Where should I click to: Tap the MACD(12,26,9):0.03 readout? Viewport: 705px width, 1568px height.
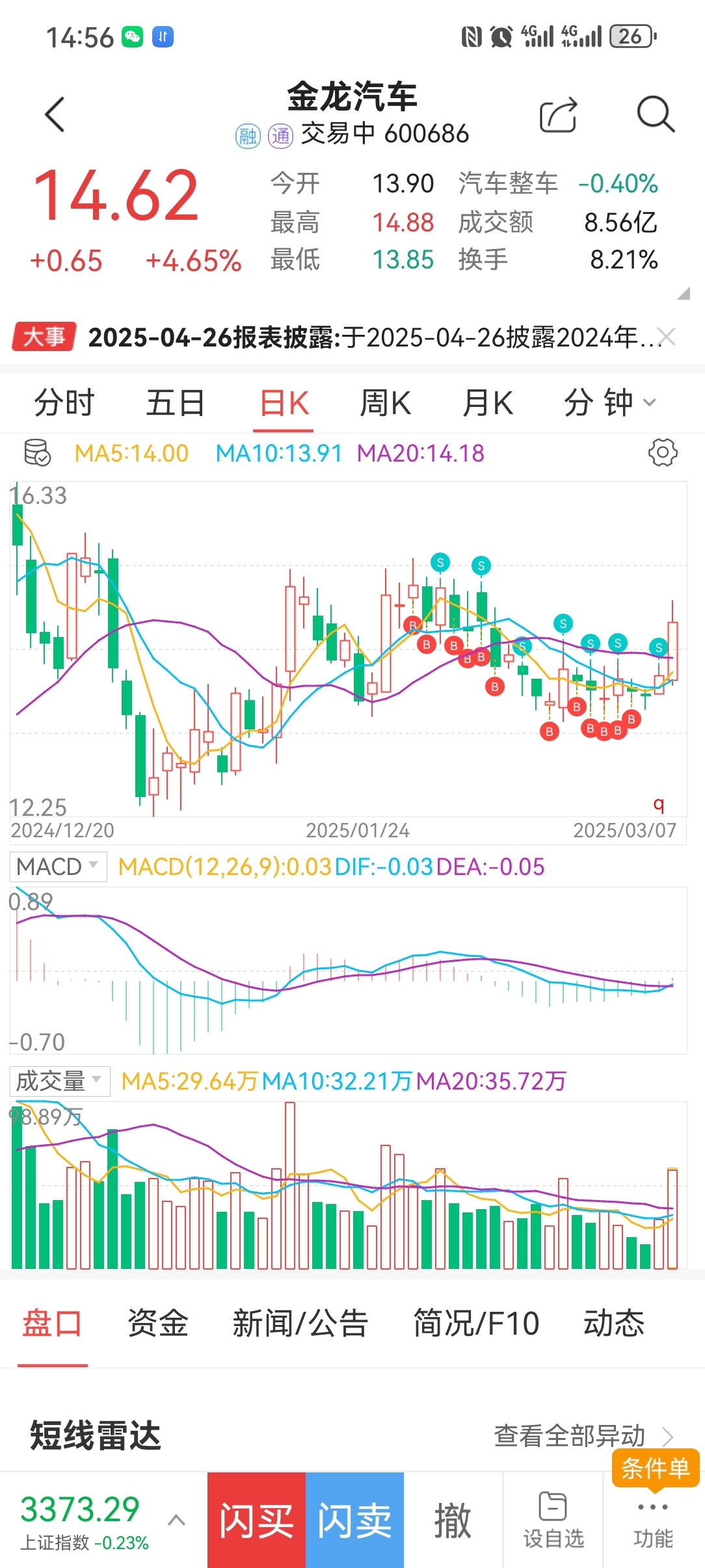click(225, 867)
